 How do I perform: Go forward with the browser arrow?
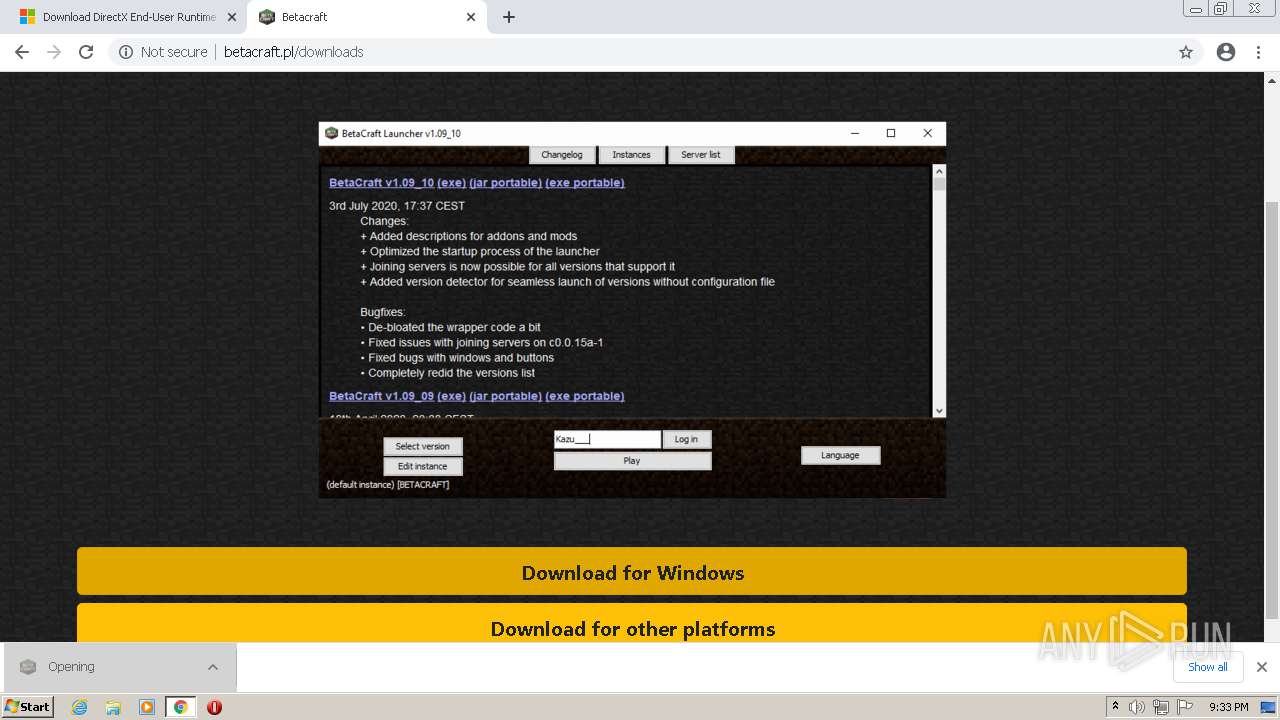pos(54,52)
